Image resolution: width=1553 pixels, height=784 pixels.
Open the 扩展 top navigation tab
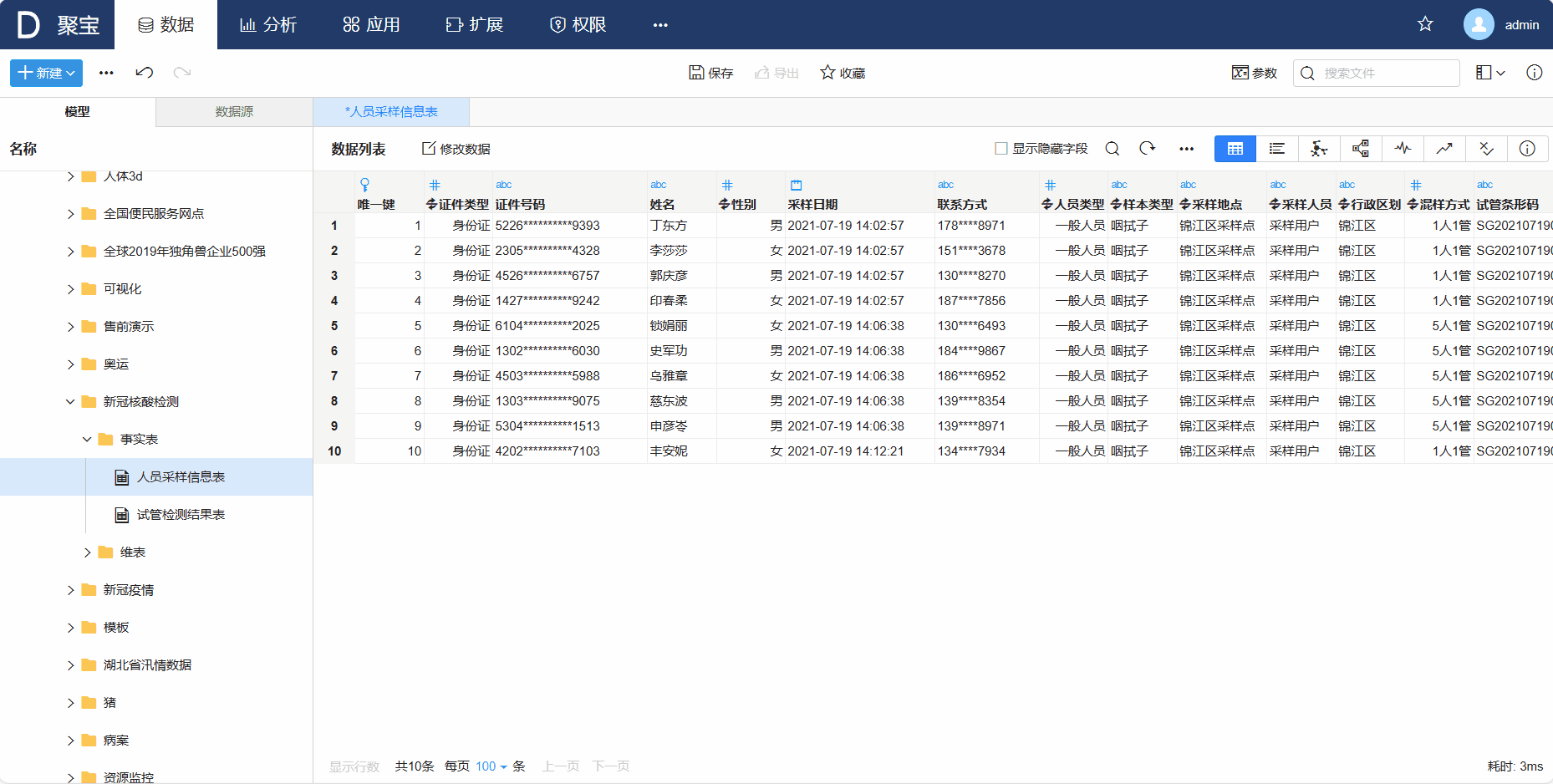(x=474, y=25)
